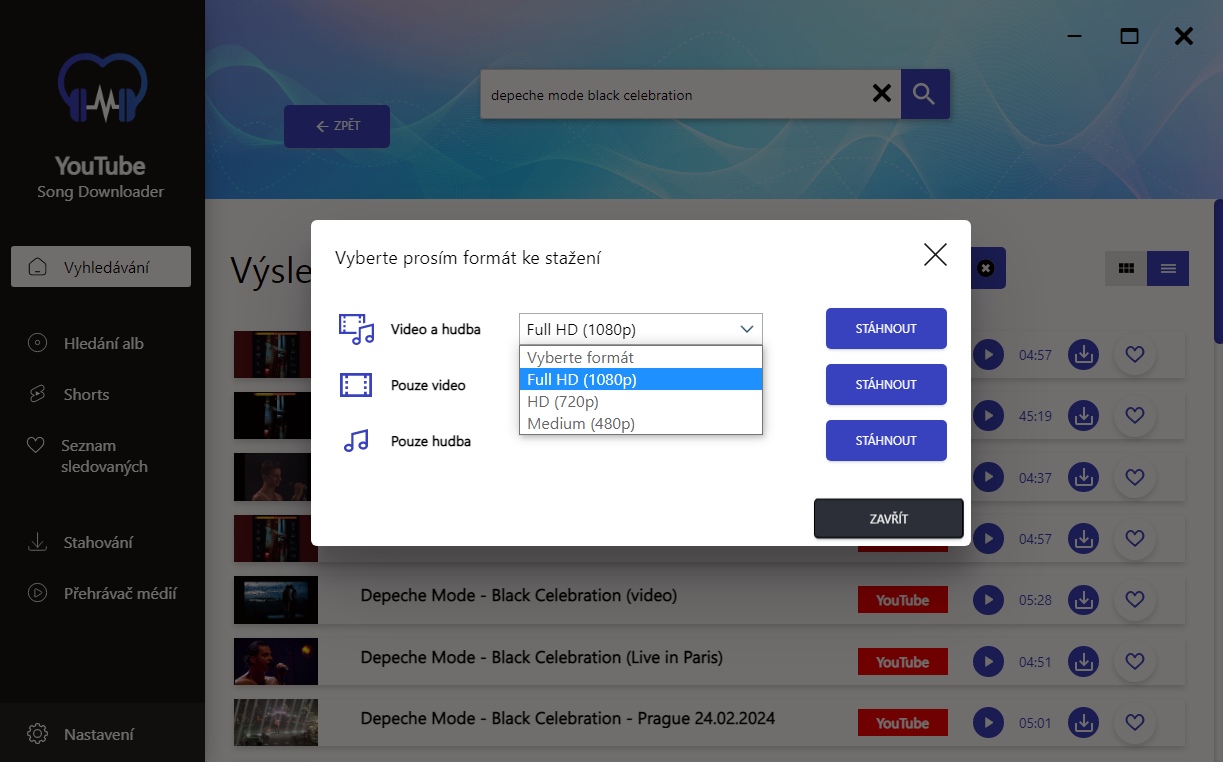Click the Zavřít button

point(888,519)
